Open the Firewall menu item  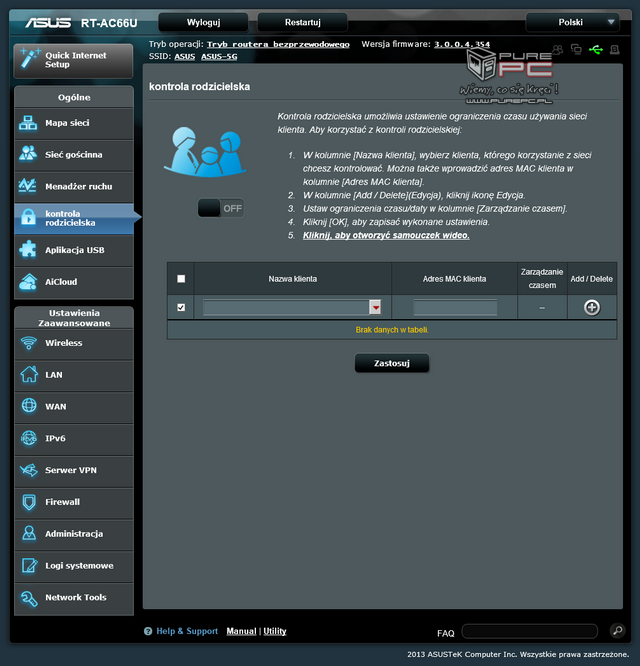[74, 502]
